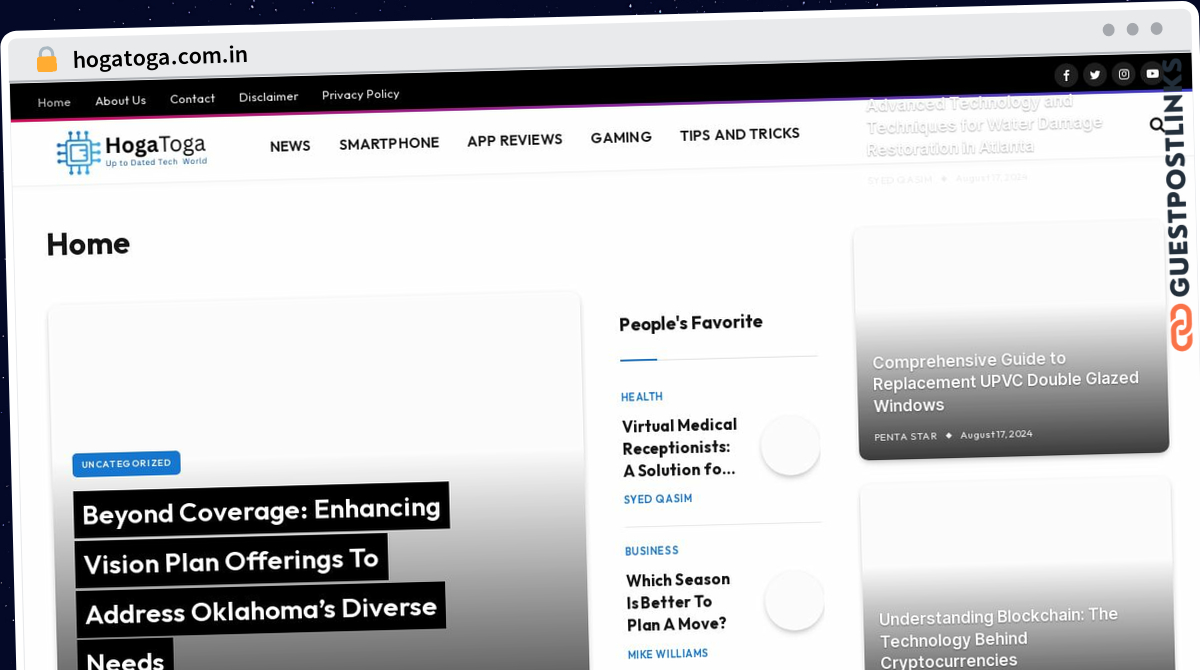Open the Instagram social icon
1200x670 pixels.
[x=1124, y=74]
